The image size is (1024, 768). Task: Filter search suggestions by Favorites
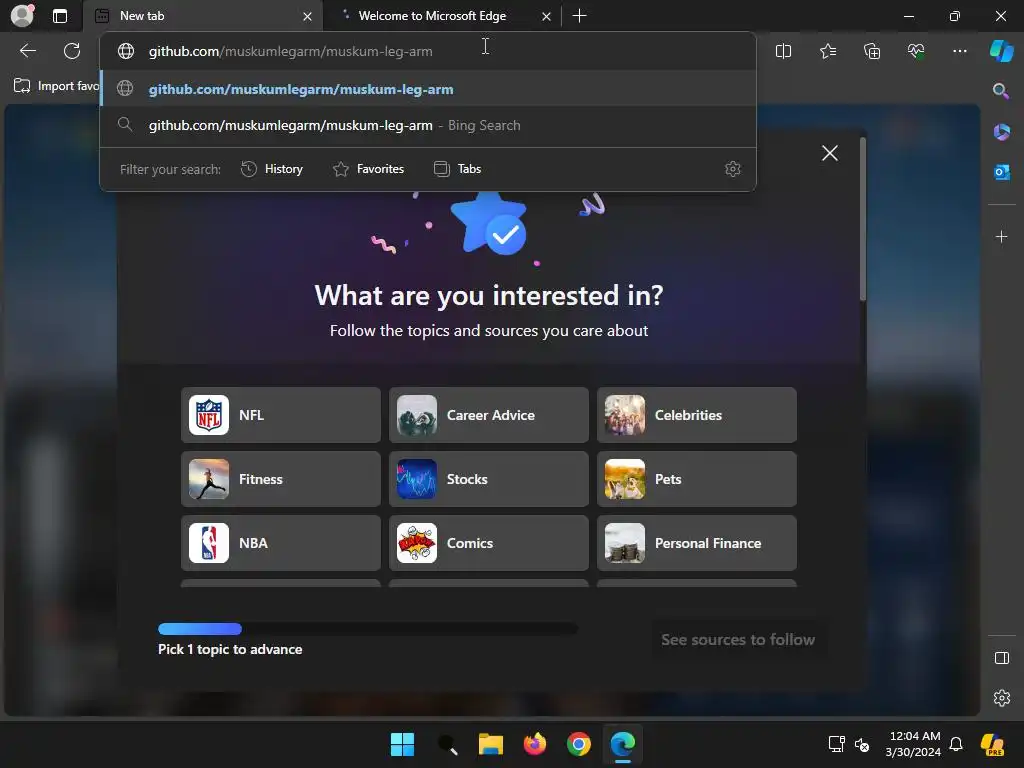coord(368,169)
